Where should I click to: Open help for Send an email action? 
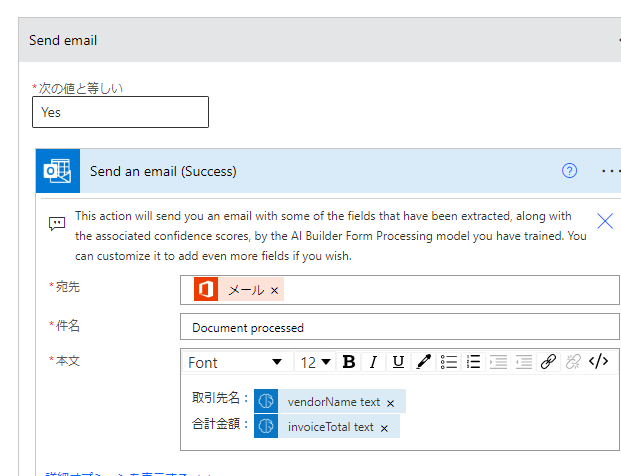pyautogui.click(x=570, y=171)
